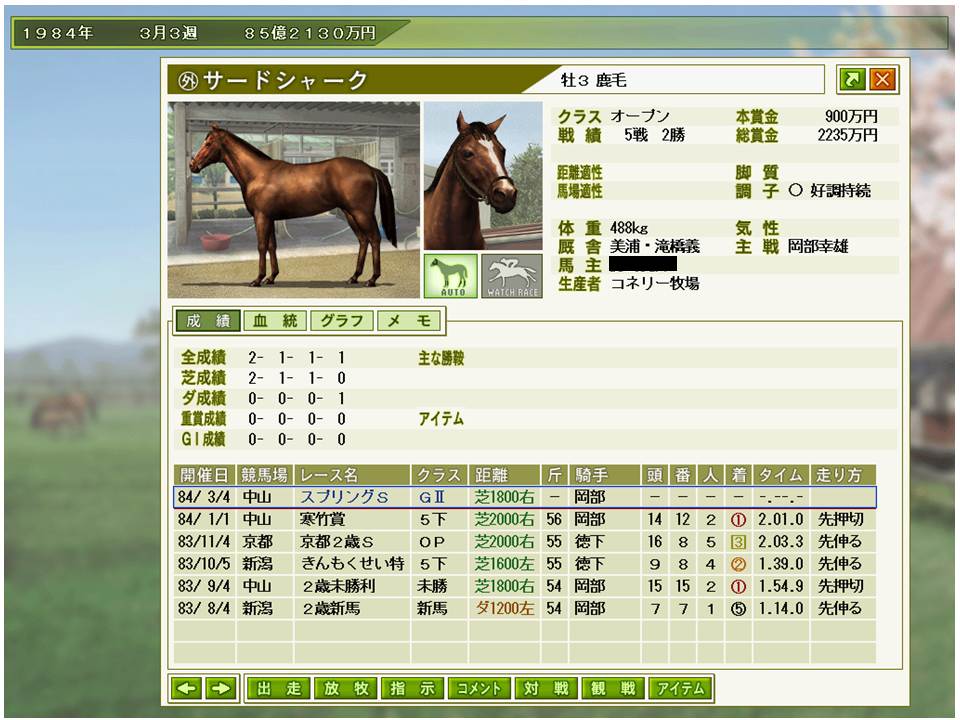The image size is (960, 720).
Task: Click the 観戦 button
Action: pos(613,688)
